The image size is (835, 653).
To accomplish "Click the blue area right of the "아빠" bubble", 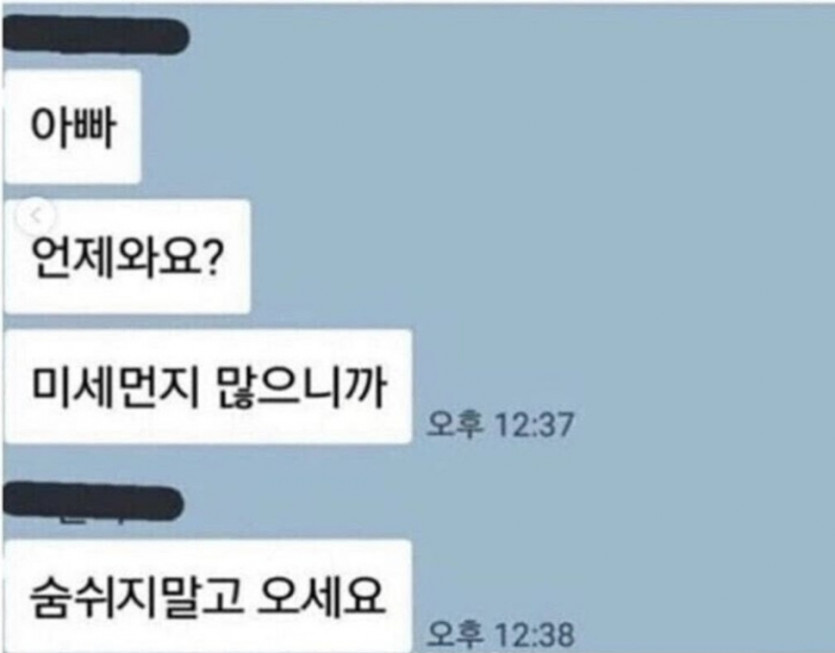I will [x=479, y=127].
